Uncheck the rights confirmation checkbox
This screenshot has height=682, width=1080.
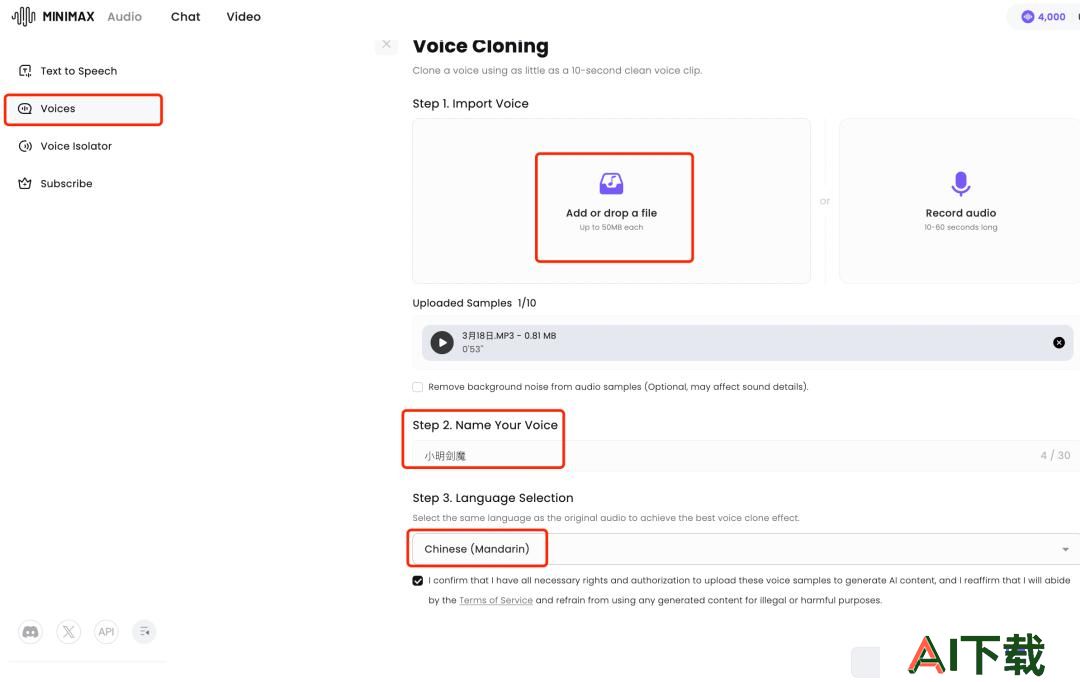click(x=417, y=581)
